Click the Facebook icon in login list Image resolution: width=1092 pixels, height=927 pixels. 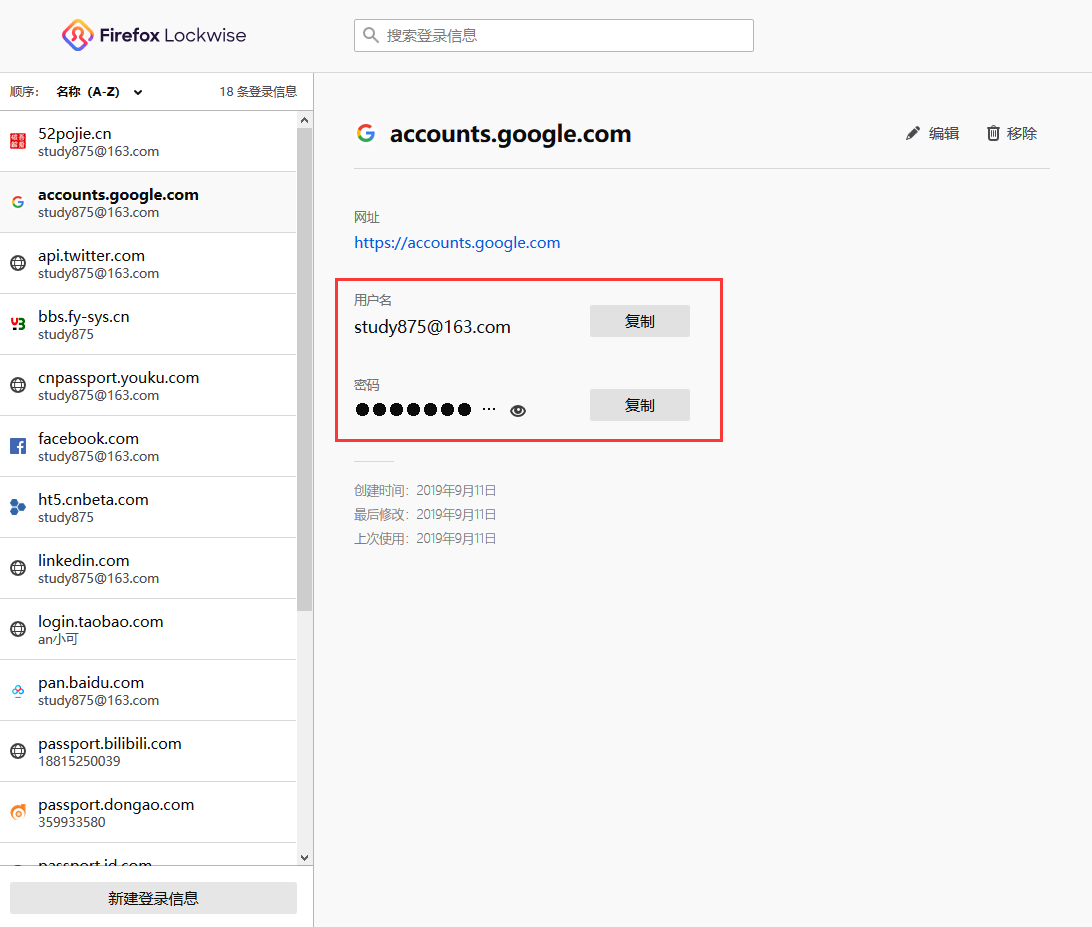click(x=17, y=446)
